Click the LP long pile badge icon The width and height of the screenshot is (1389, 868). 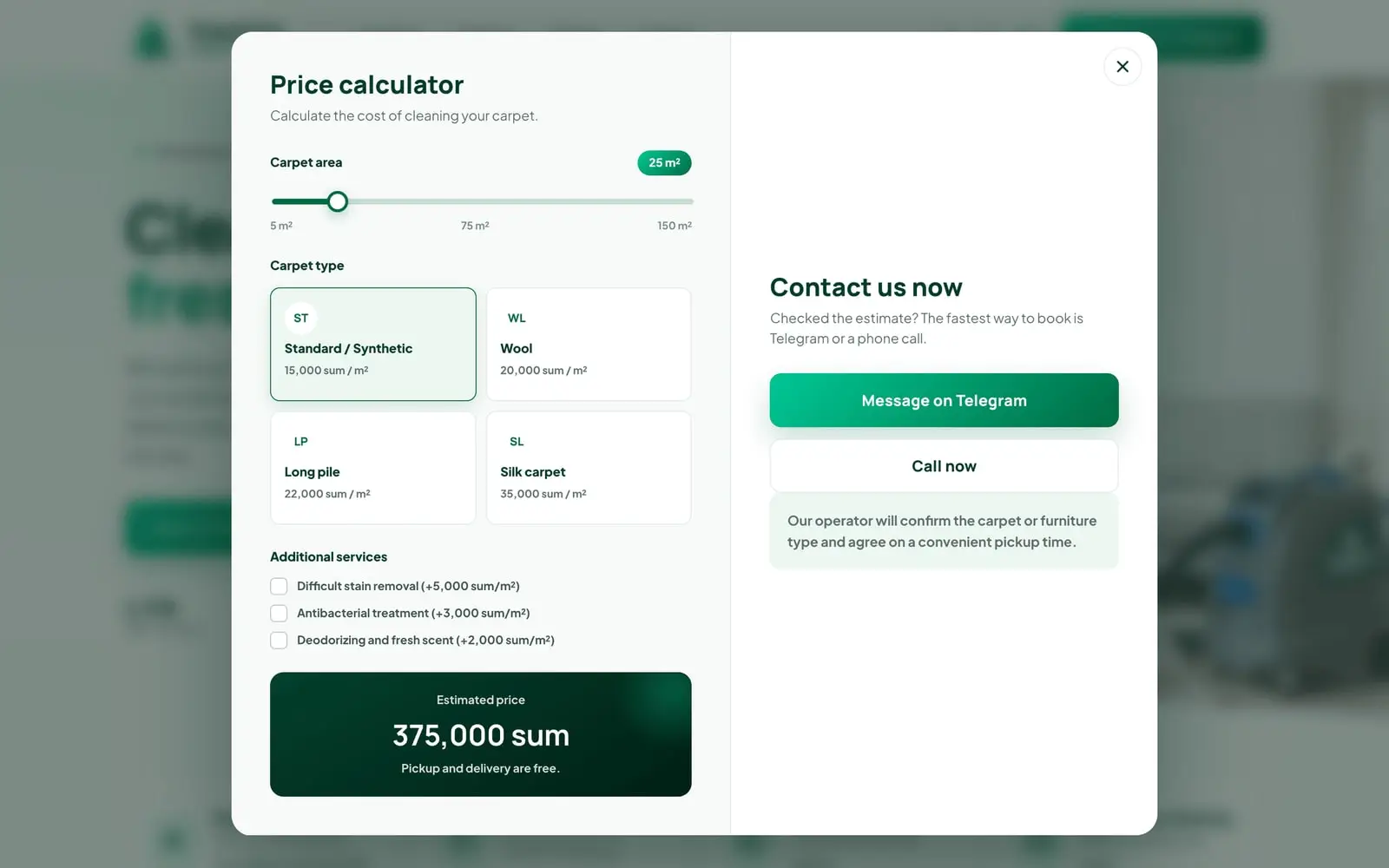pos(301,442)
